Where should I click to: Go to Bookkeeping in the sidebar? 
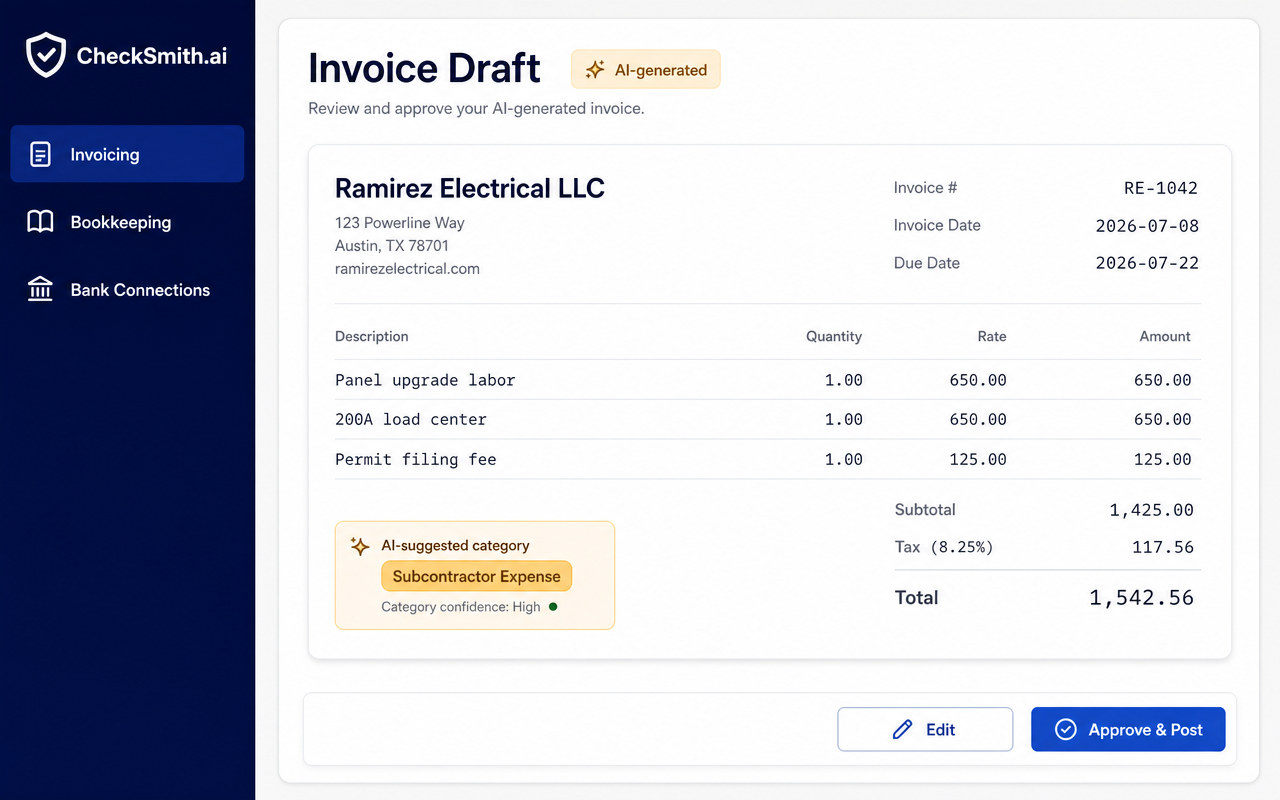[x=127, y=222]
